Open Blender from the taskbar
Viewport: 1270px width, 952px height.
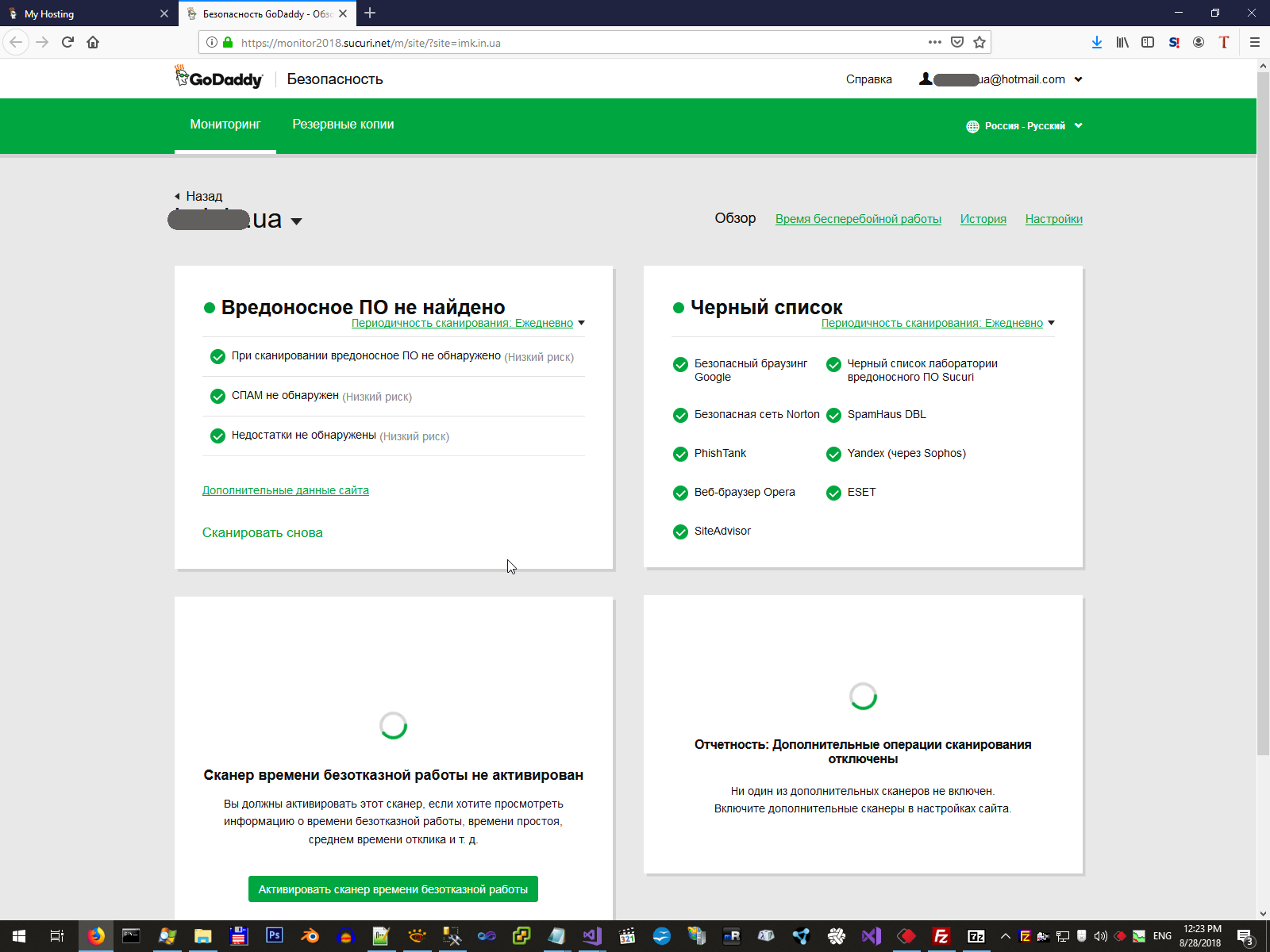click(x=310, y=936)
